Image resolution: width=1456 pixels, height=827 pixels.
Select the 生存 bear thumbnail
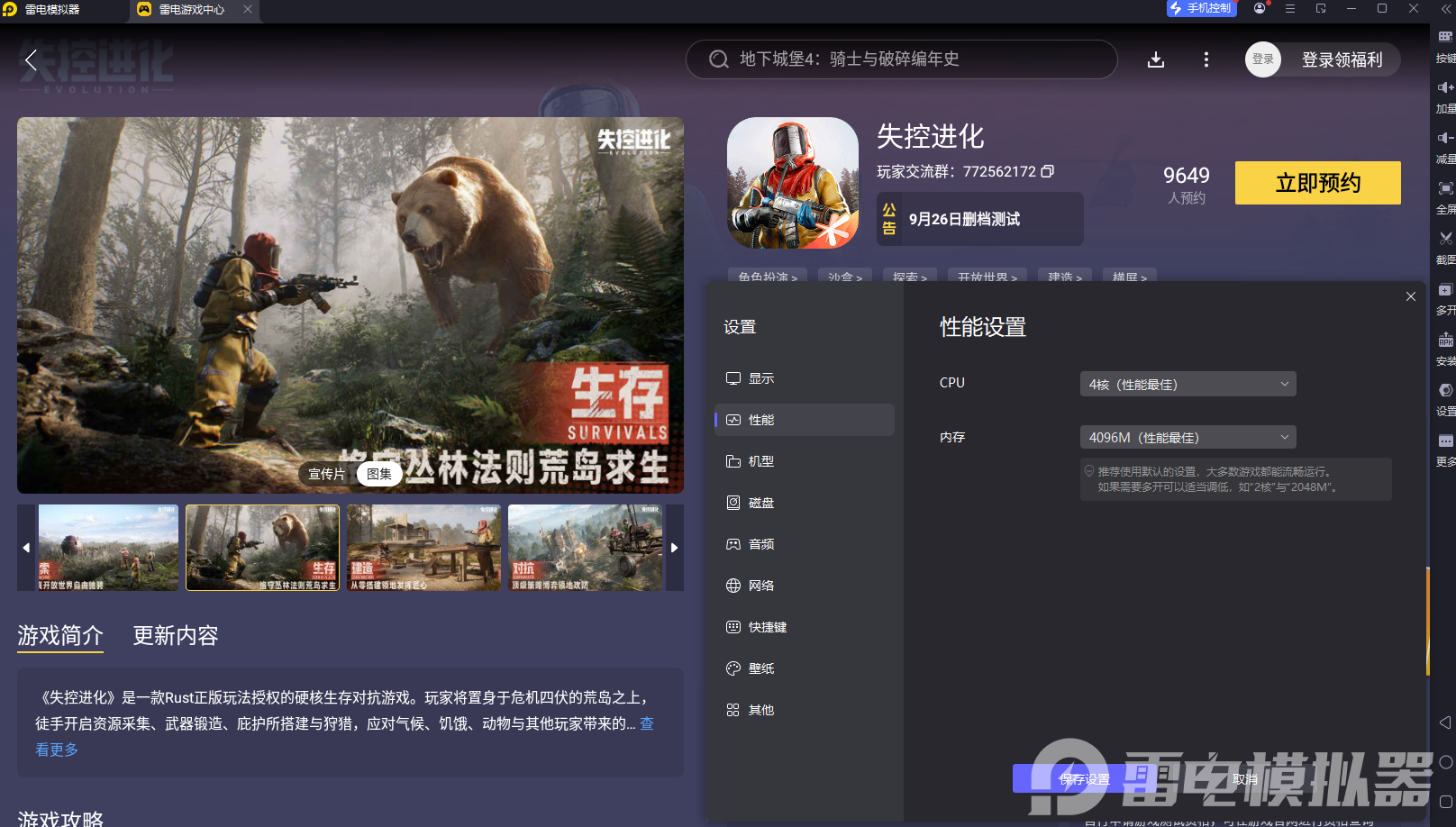[x=263, y=548]
